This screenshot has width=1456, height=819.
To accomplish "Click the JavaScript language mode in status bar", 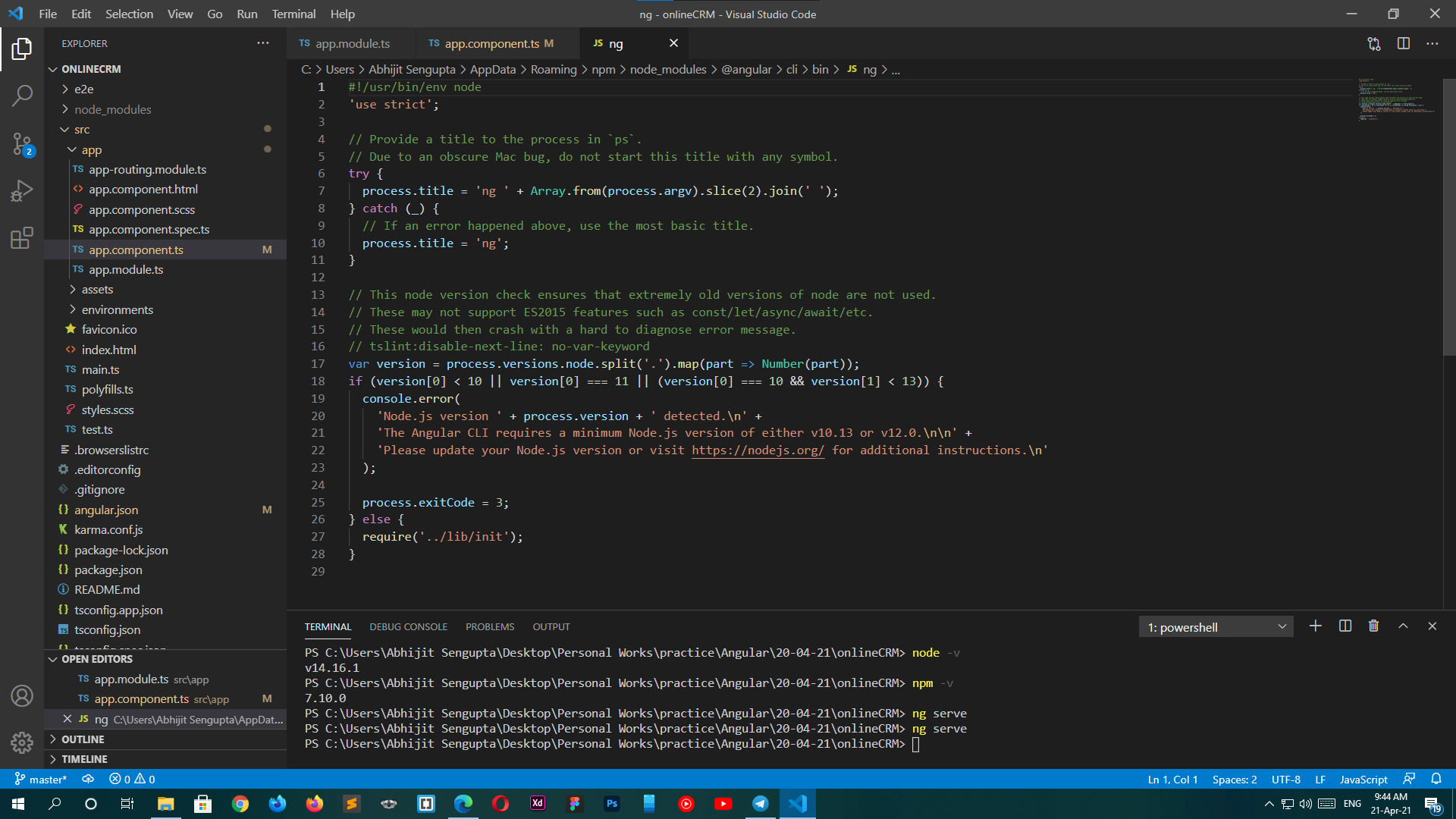I will coord(1363,779).
